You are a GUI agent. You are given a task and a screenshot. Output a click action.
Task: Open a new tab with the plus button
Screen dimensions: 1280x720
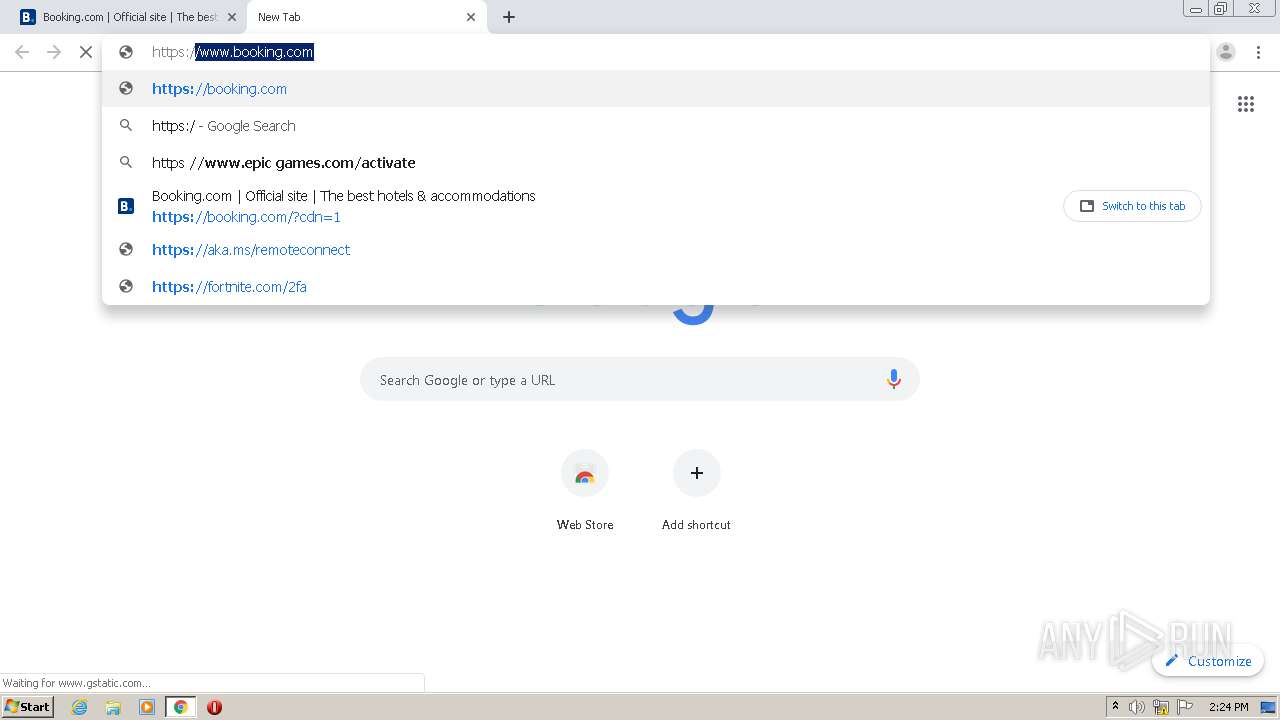[x=509, y=17]
